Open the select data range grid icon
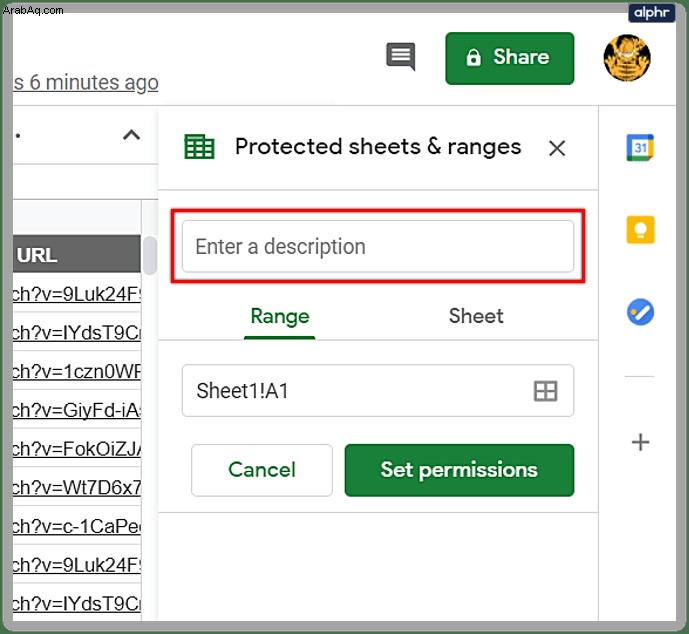The width and height of the screenshot is (689, 634). click(545, 391)
